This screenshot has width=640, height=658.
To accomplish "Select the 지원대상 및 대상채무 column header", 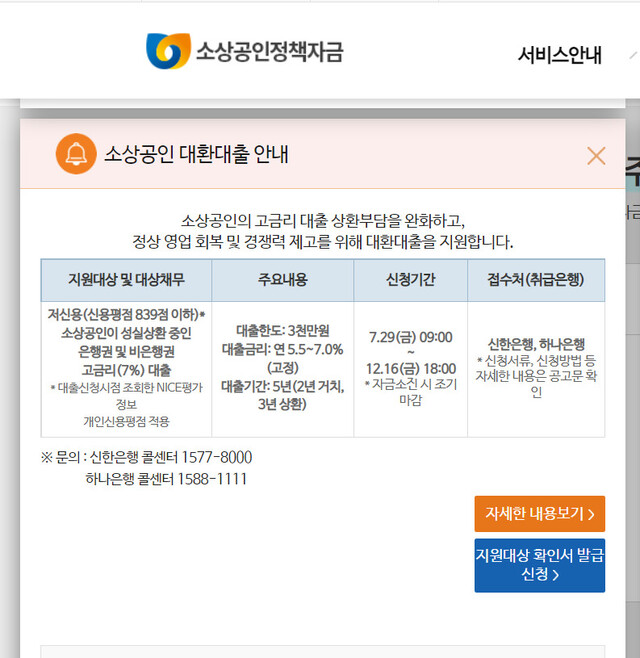I will 126,280.
